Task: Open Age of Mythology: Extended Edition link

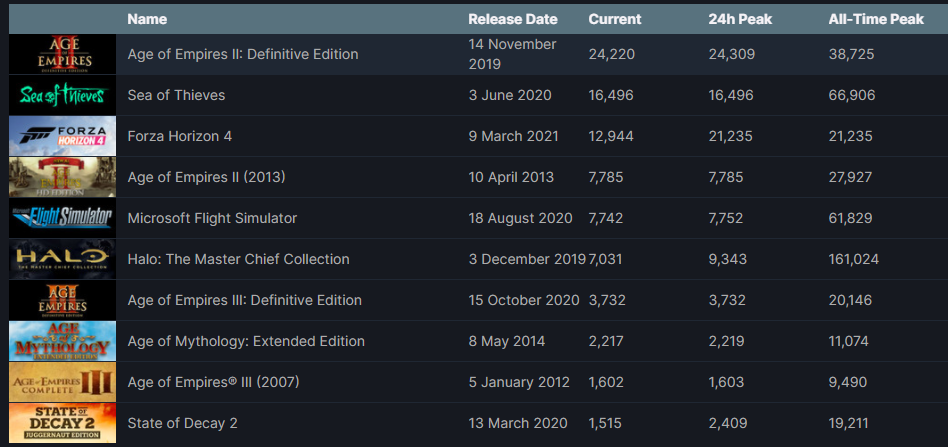Action: [246, 341]
